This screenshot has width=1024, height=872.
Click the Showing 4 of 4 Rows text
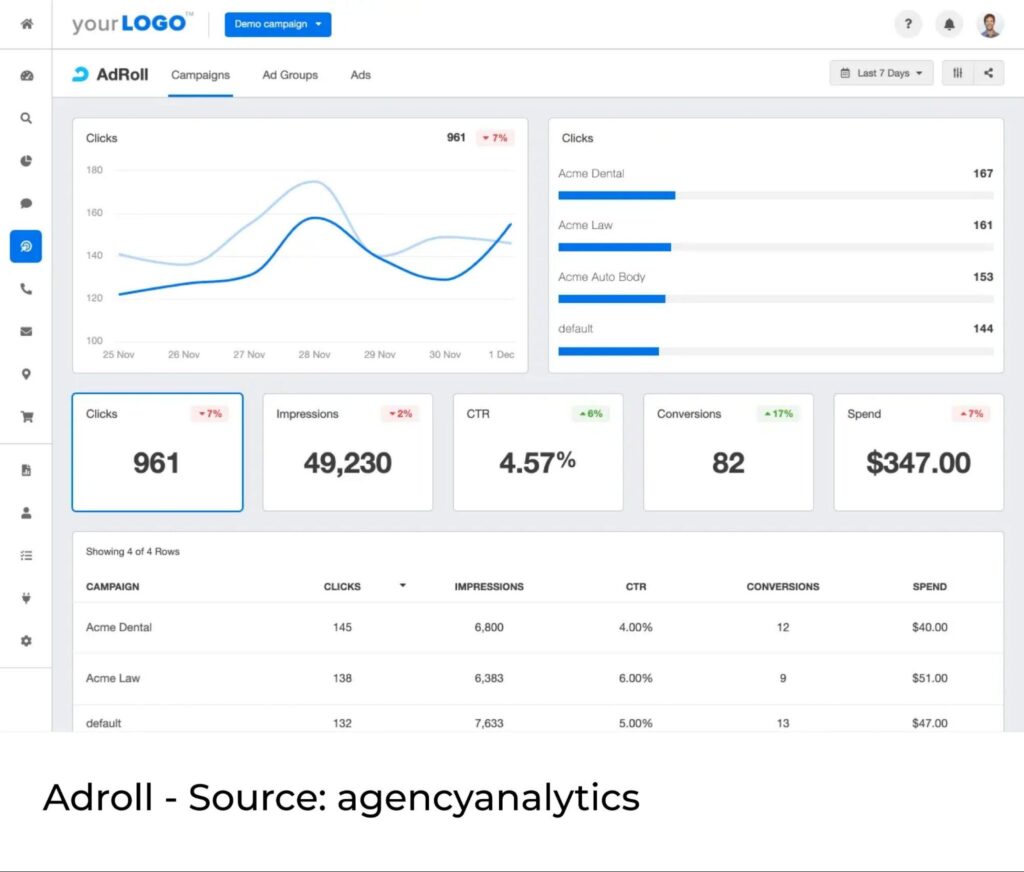click(133, 551)
